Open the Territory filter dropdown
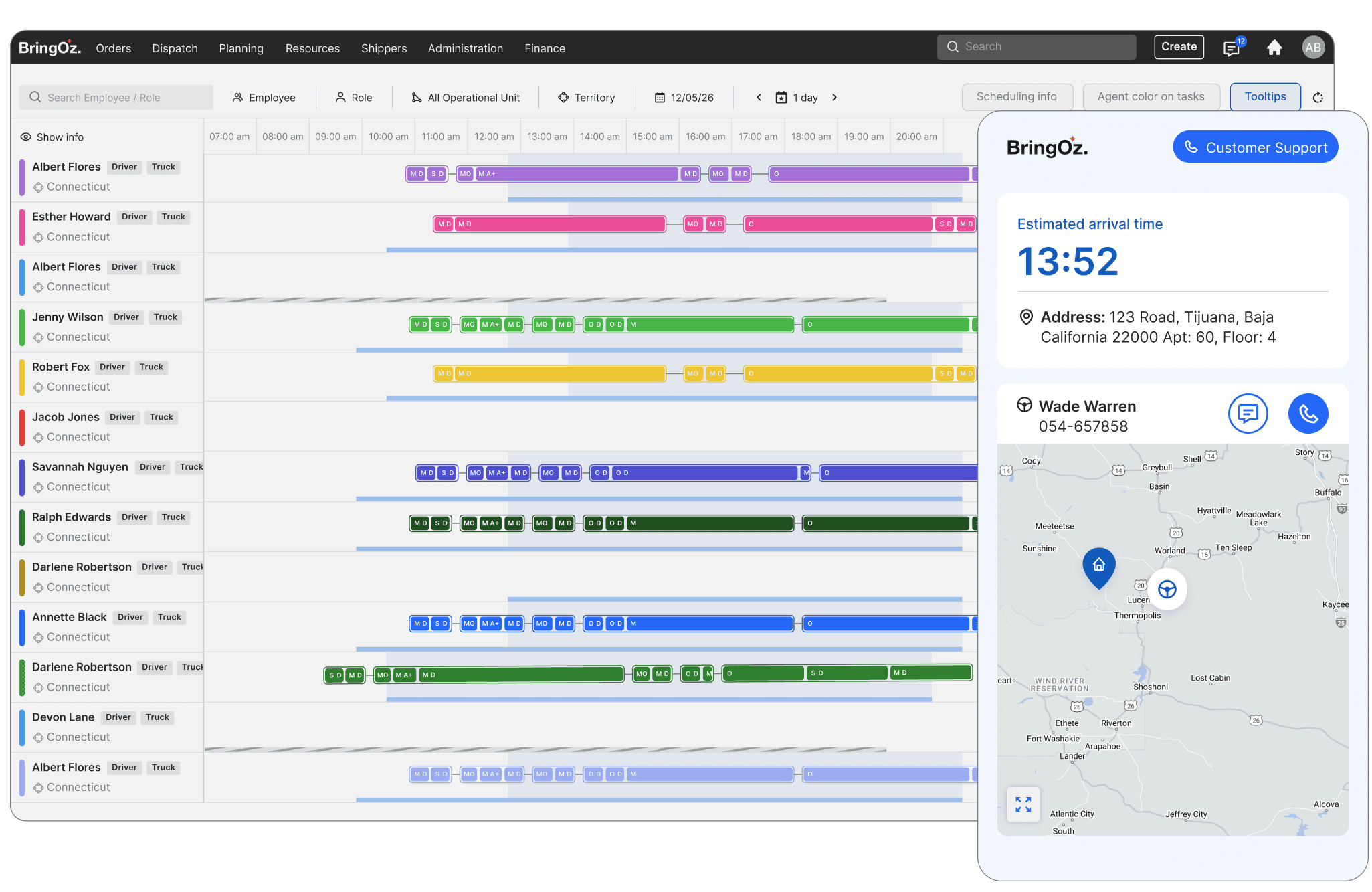Image resolution: width=1372 pixels, height=892 pixels. (x=587, y=98)
